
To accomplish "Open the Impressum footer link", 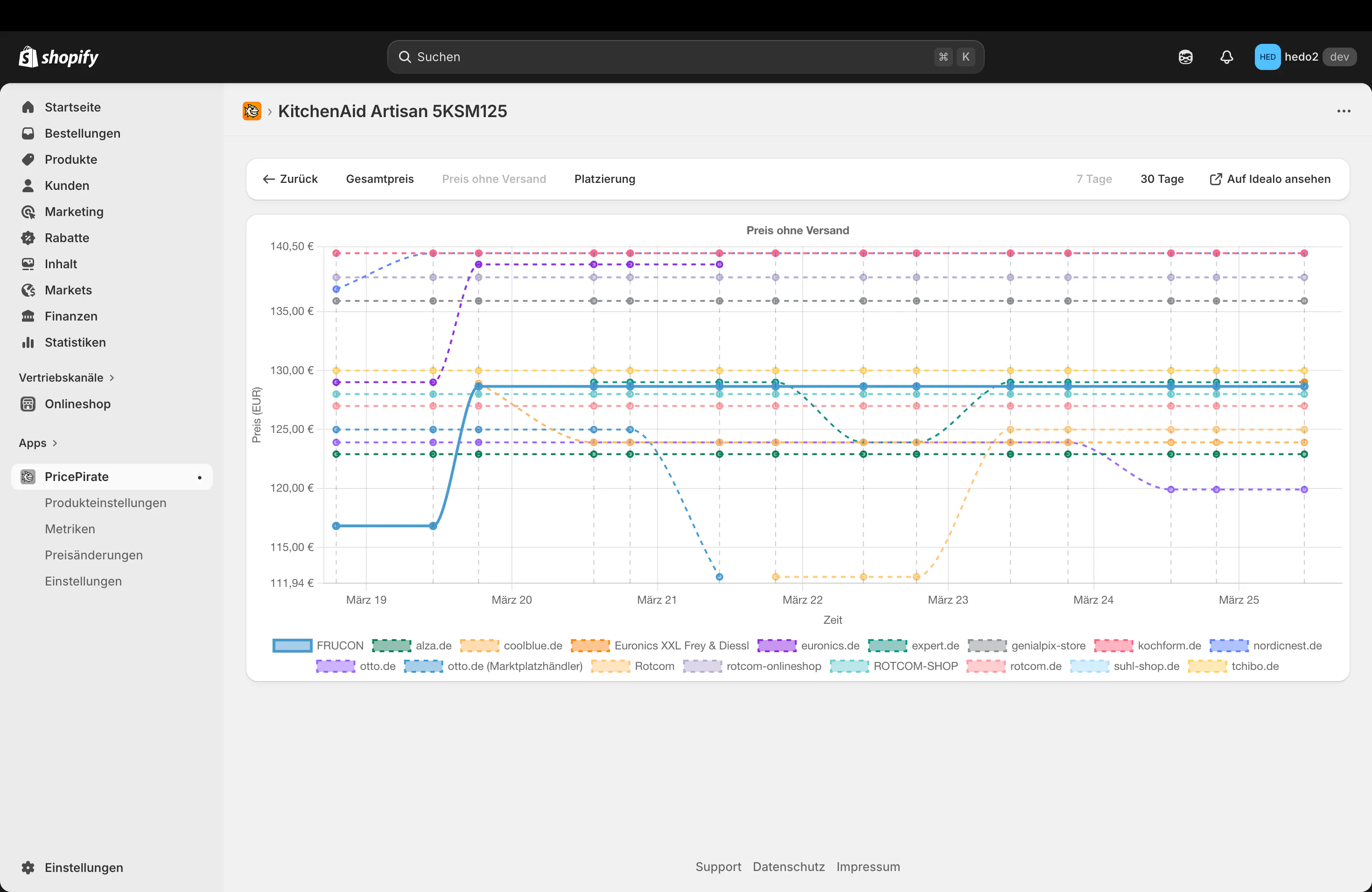I will pos(868,867).
